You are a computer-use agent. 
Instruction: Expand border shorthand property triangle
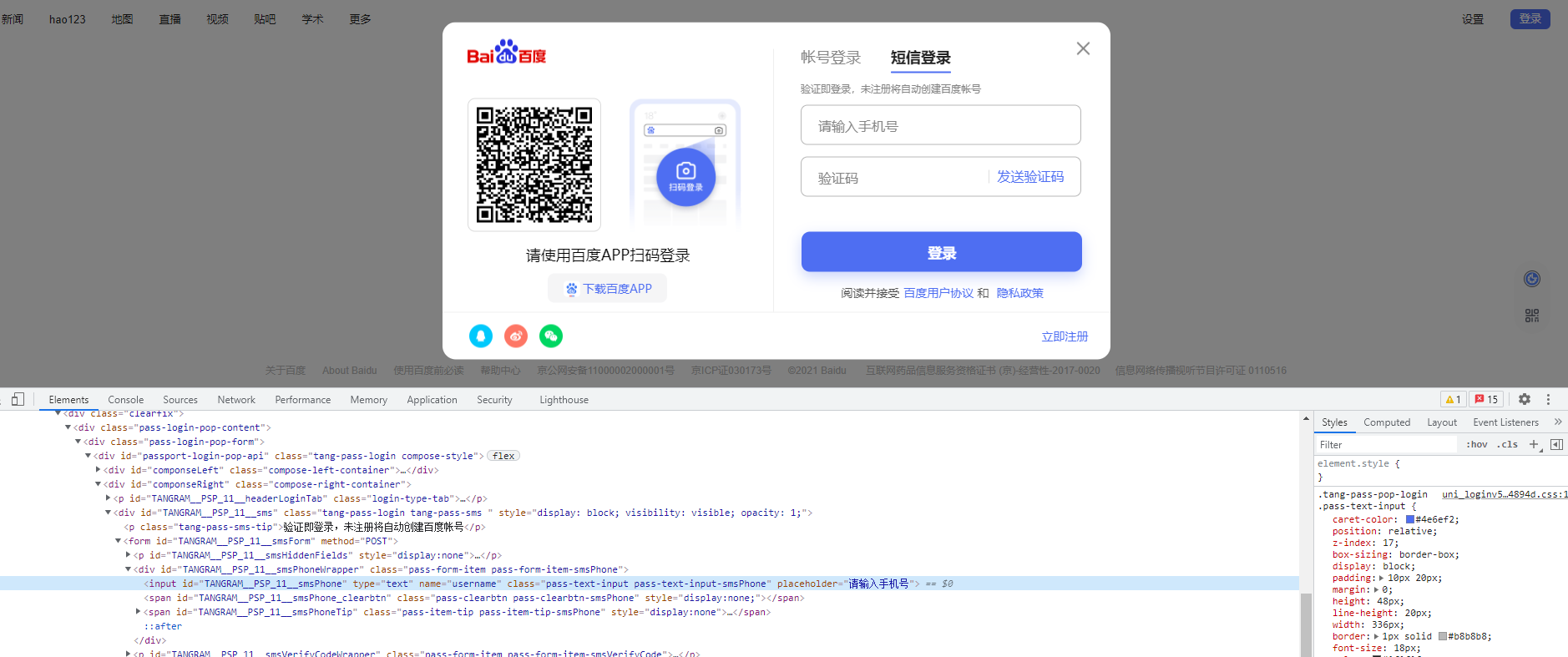click(1377, 636)
